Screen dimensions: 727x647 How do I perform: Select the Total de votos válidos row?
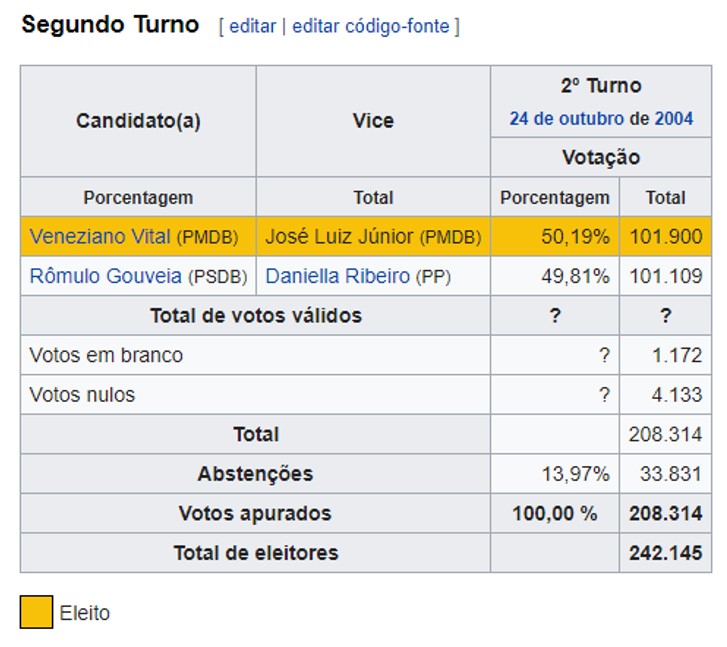click(x=366, y=315)
